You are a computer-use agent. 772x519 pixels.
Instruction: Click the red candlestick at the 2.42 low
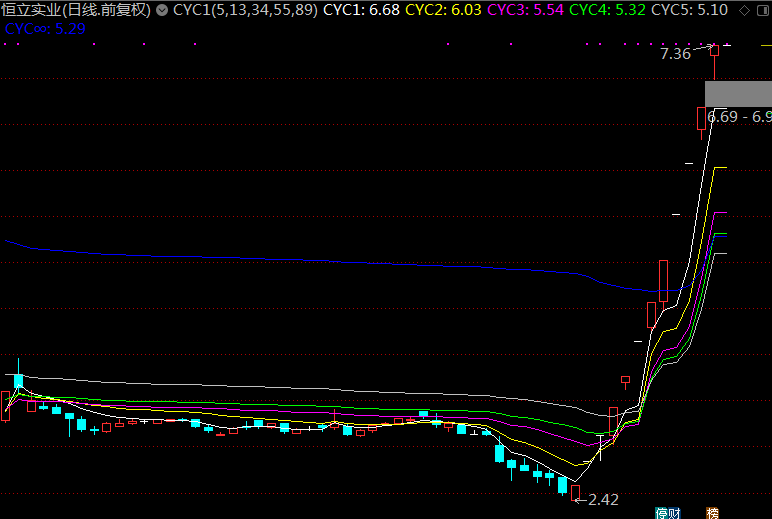(x=575, y=491)
